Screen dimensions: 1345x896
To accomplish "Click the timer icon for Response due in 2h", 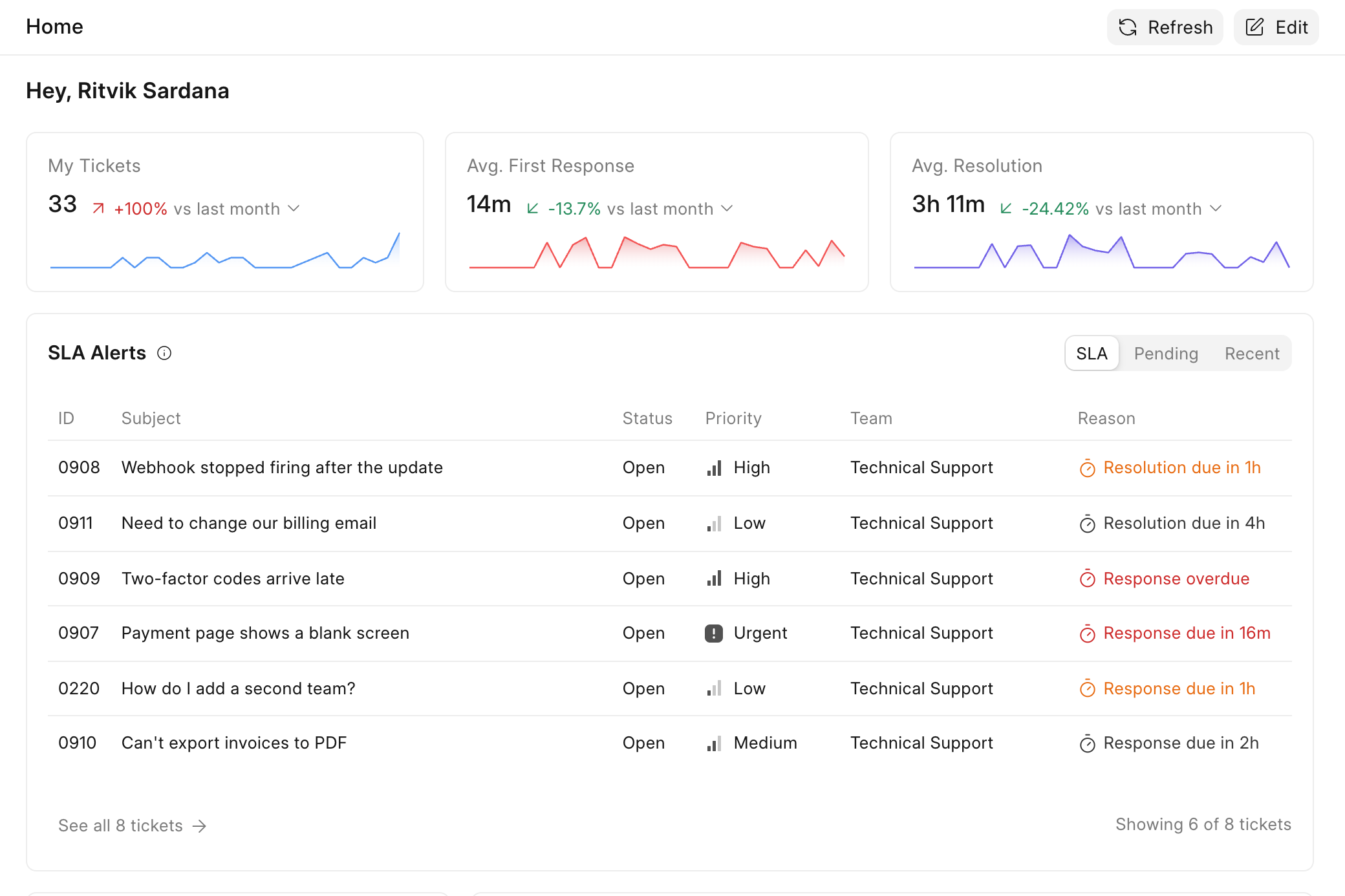I will pyautogui.click(x=1088, y=743).
